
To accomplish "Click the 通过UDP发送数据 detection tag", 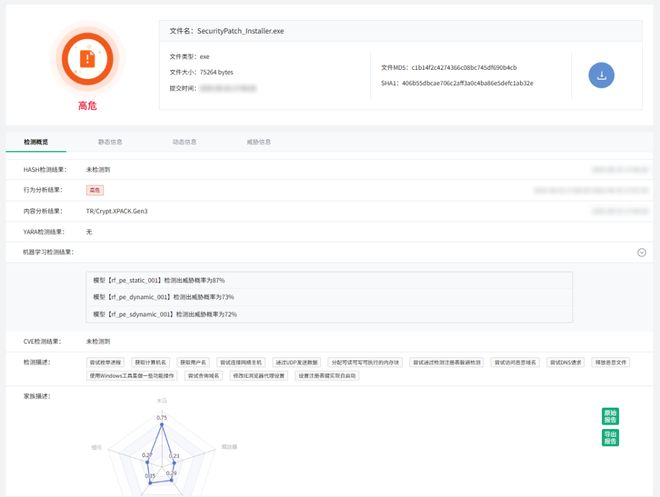I will [296, 361].
